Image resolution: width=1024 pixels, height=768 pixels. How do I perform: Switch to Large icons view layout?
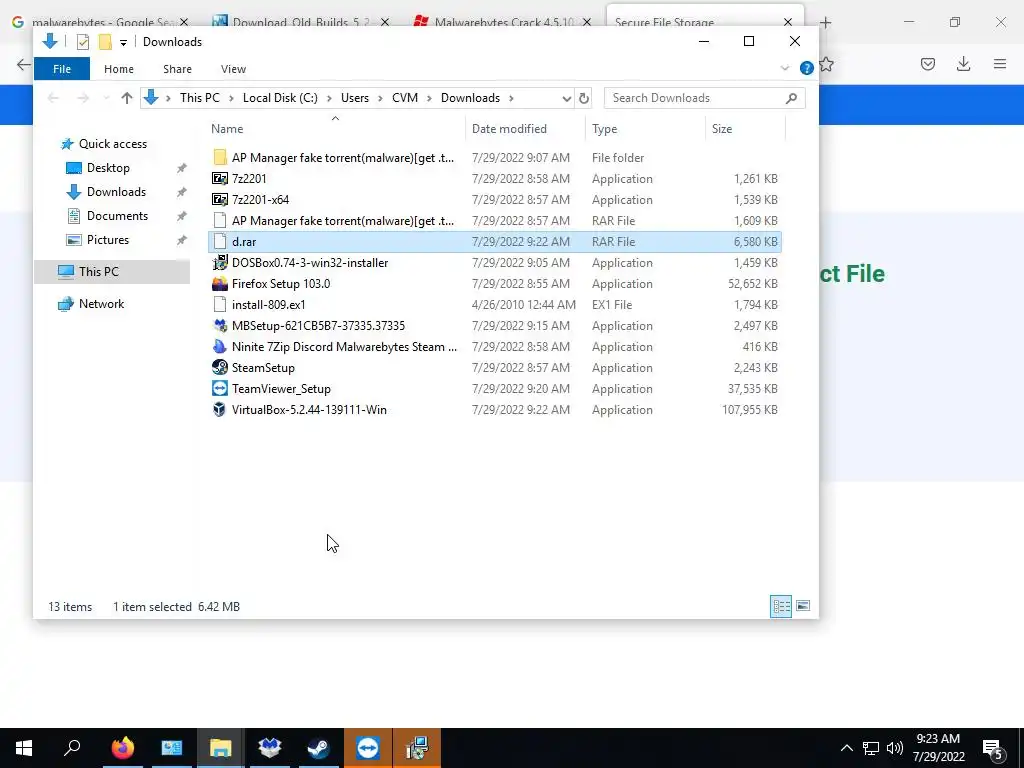tap(803, 606)
